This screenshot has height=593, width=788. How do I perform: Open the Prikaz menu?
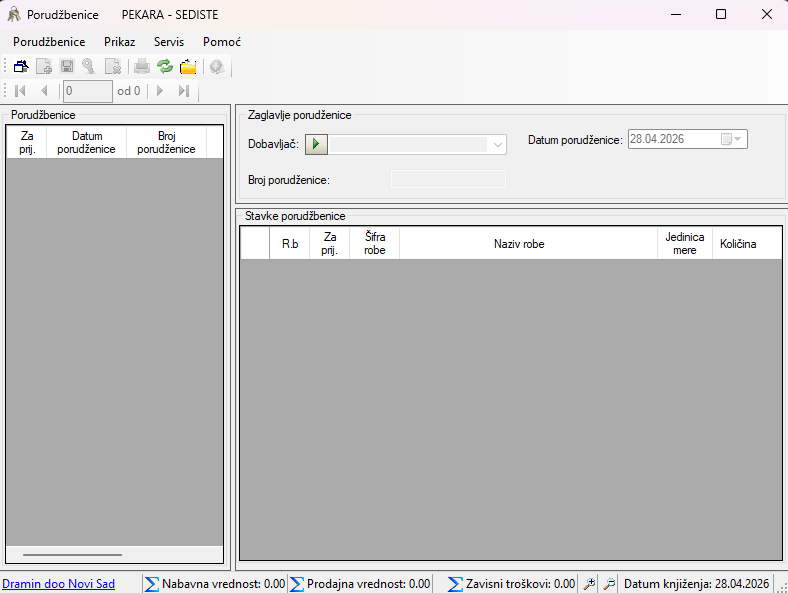120,42
